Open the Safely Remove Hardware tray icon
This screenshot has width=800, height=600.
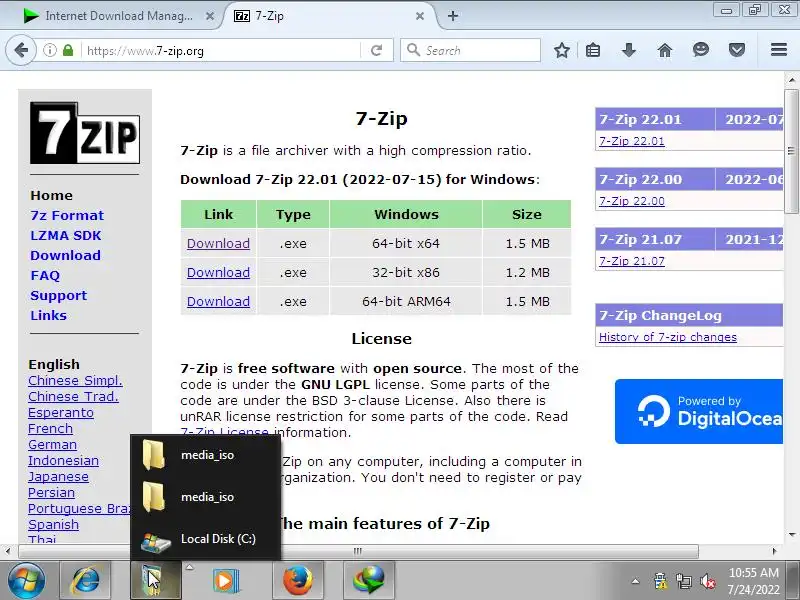pyautogui.click(x=660, y=581)
